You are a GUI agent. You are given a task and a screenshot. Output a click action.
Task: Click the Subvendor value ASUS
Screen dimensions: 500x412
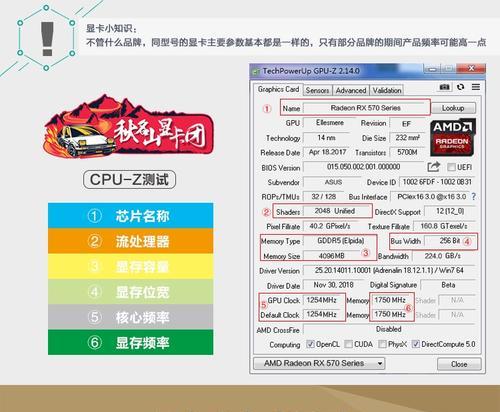point(333,182)
